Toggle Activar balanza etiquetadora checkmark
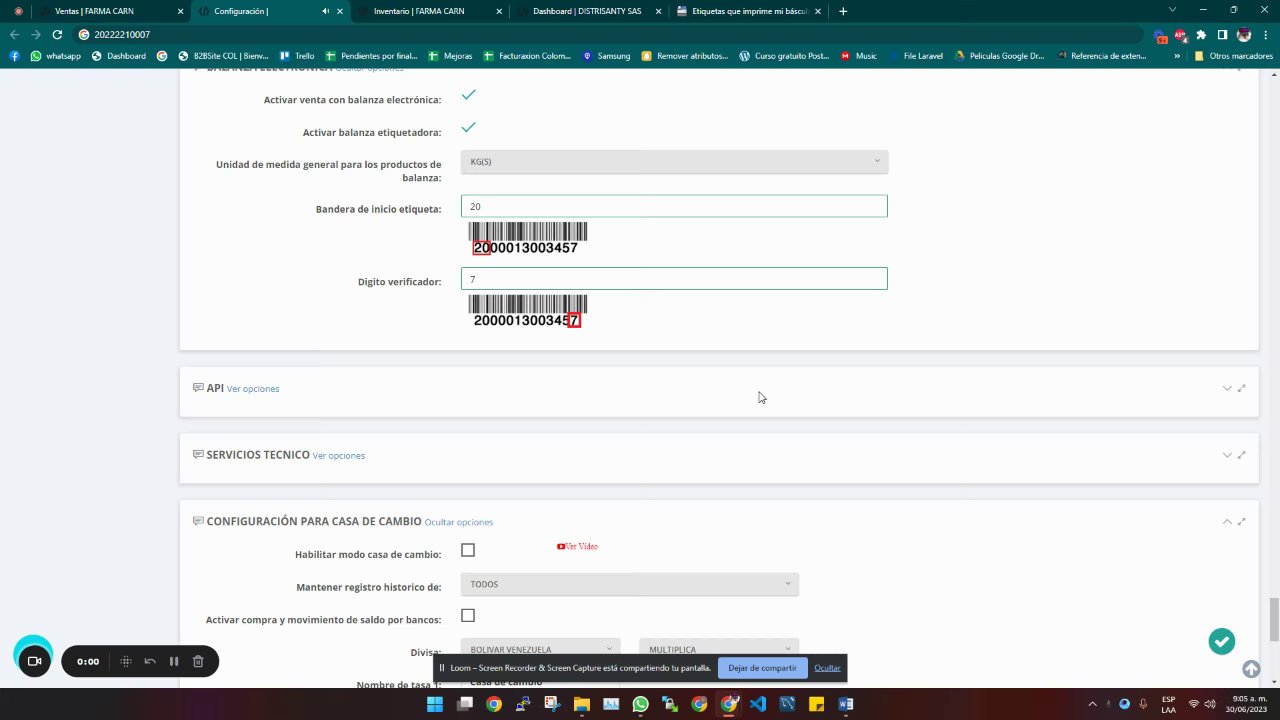 468,128
